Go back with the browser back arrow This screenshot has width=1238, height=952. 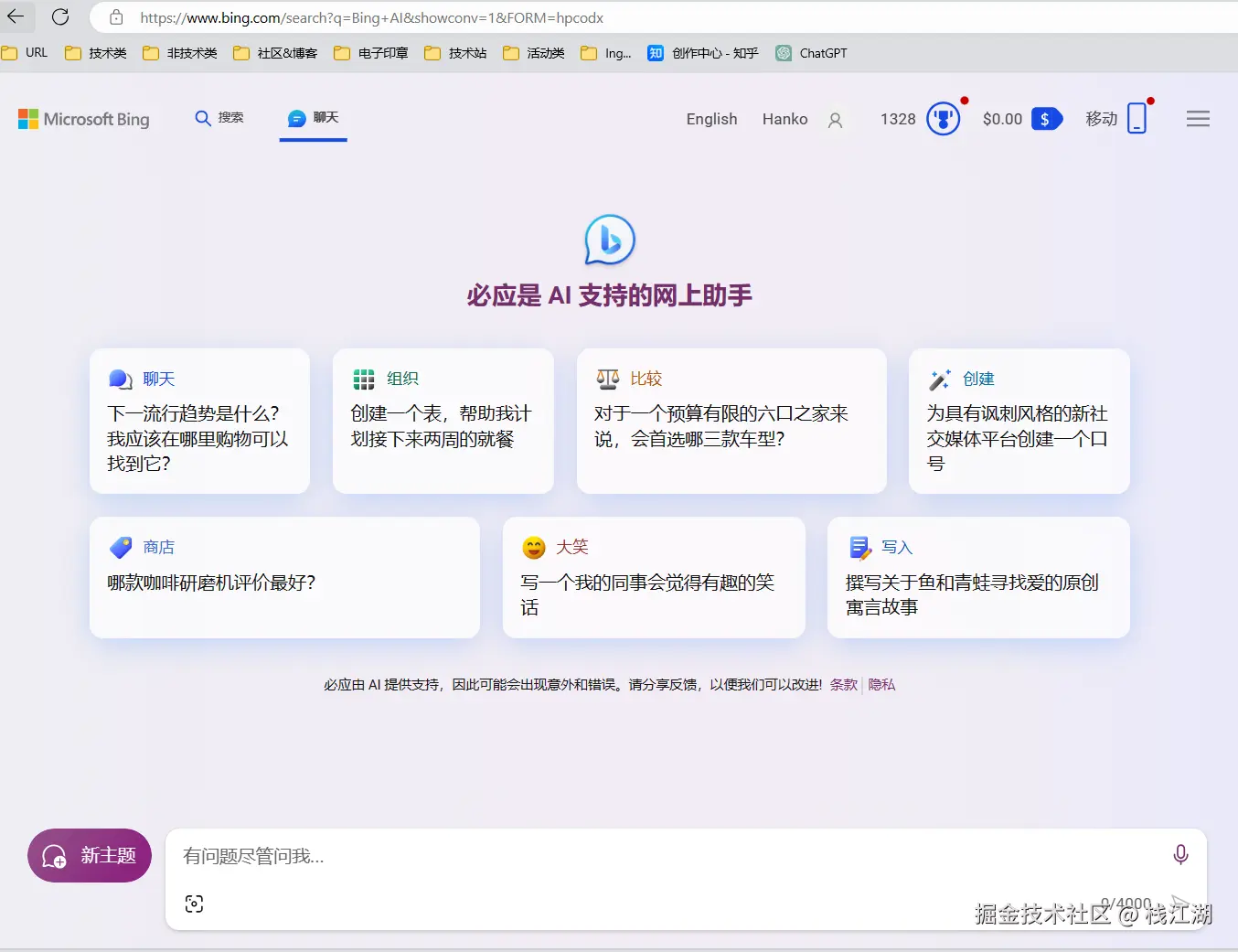coord(16,16)
